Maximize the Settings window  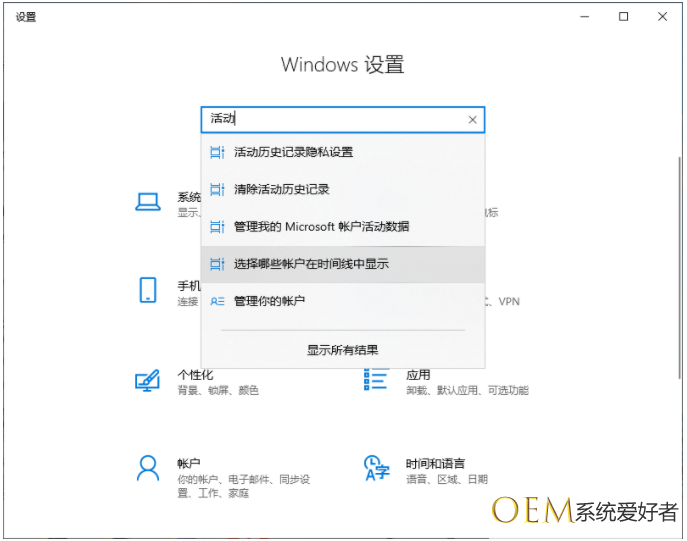(624, 17)
